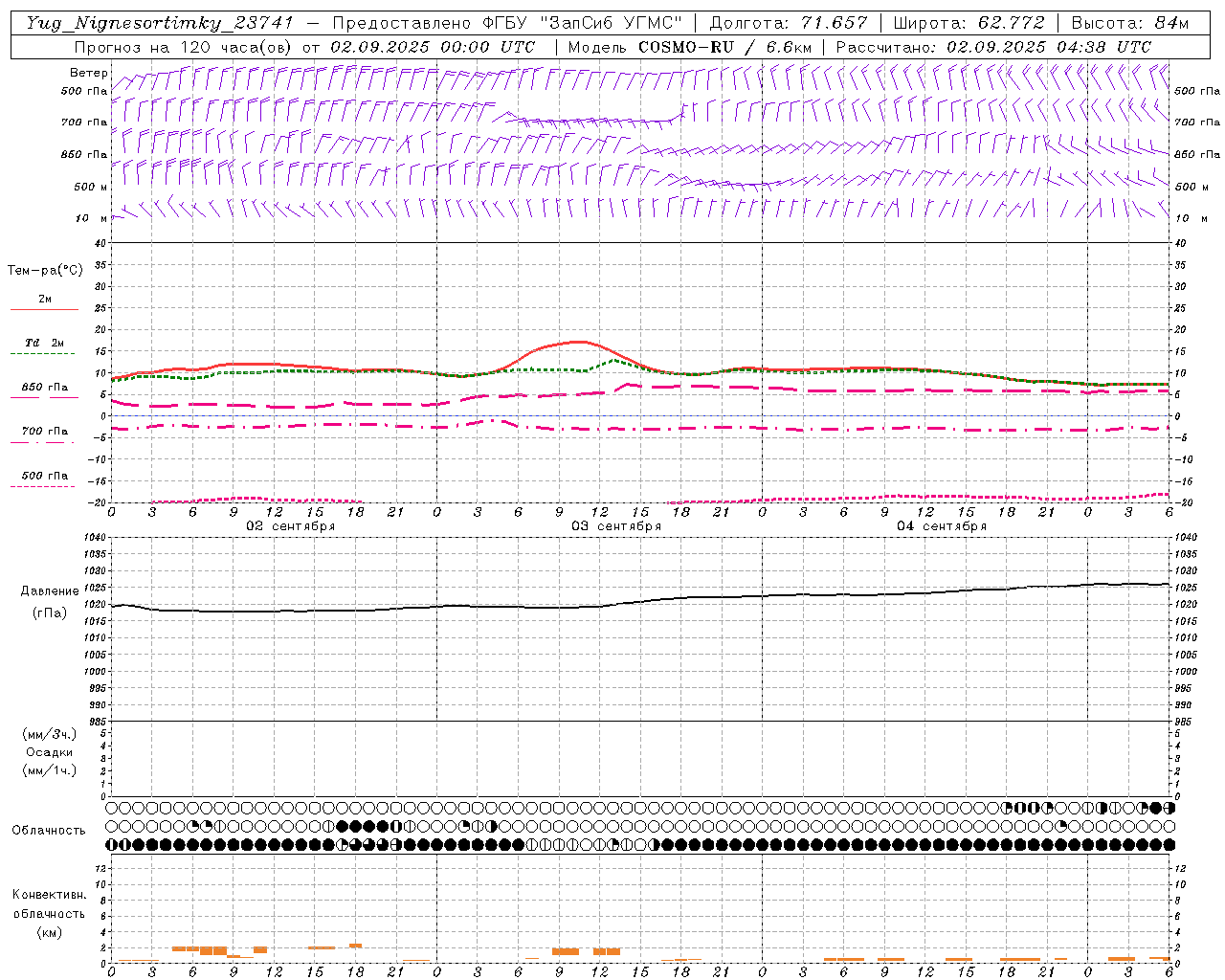Click the Td 2м dew point legend entry
Screen dimensions: 1225x980
45,343
